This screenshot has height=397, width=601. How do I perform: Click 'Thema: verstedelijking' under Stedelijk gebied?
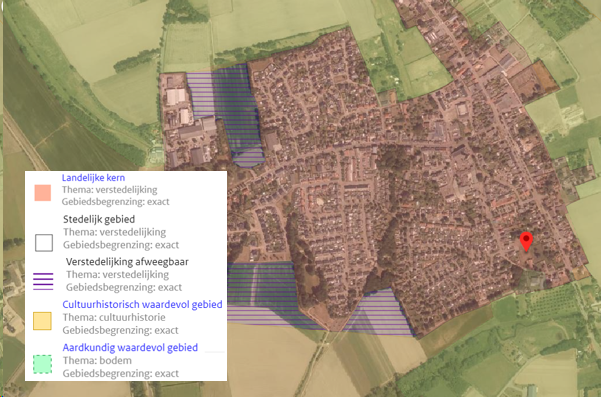(x=115, y=232)
